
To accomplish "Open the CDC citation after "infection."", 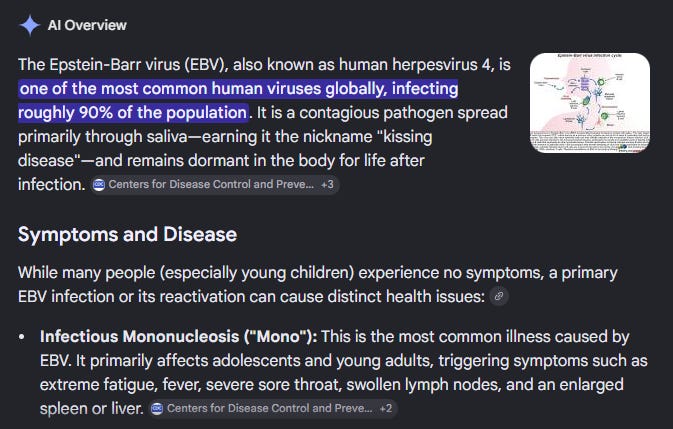I will pos(215,184).
